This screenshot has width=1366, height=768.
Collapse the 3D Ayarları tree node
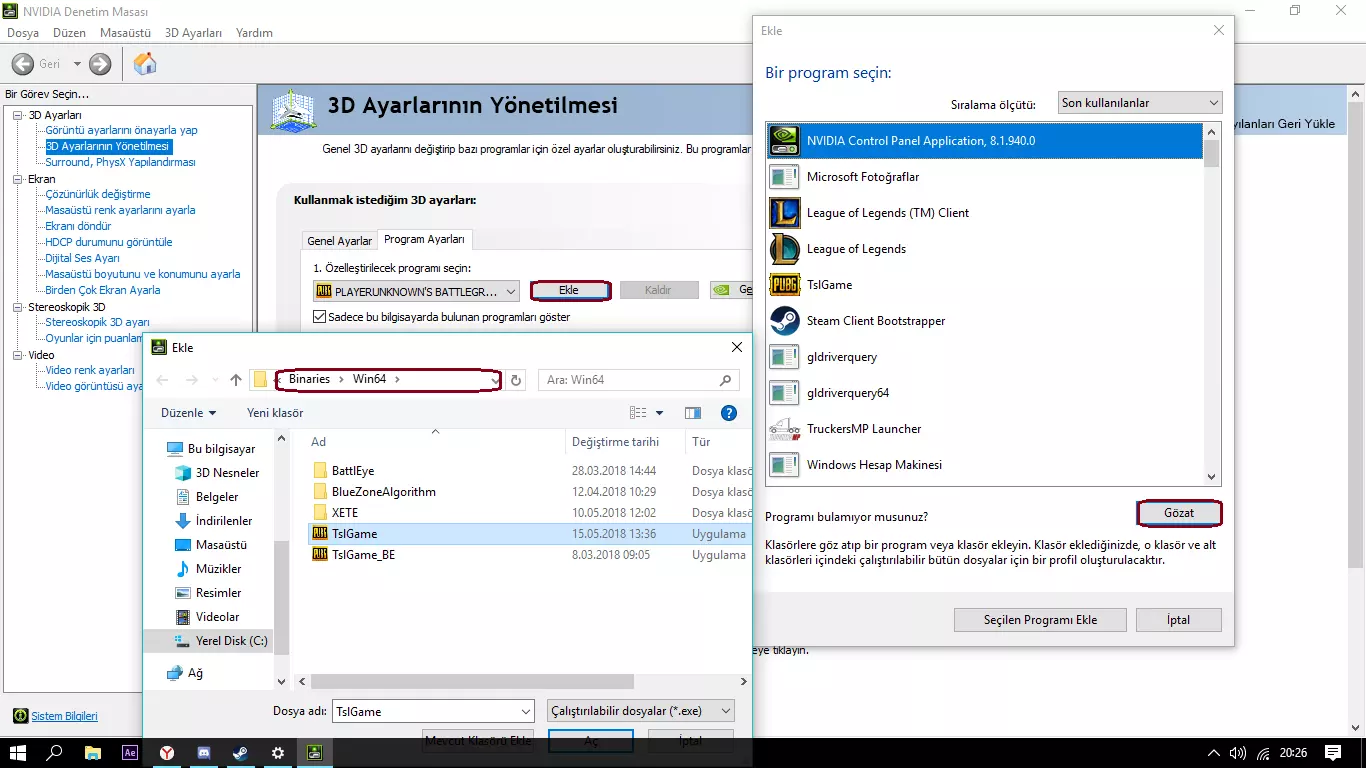18,115
